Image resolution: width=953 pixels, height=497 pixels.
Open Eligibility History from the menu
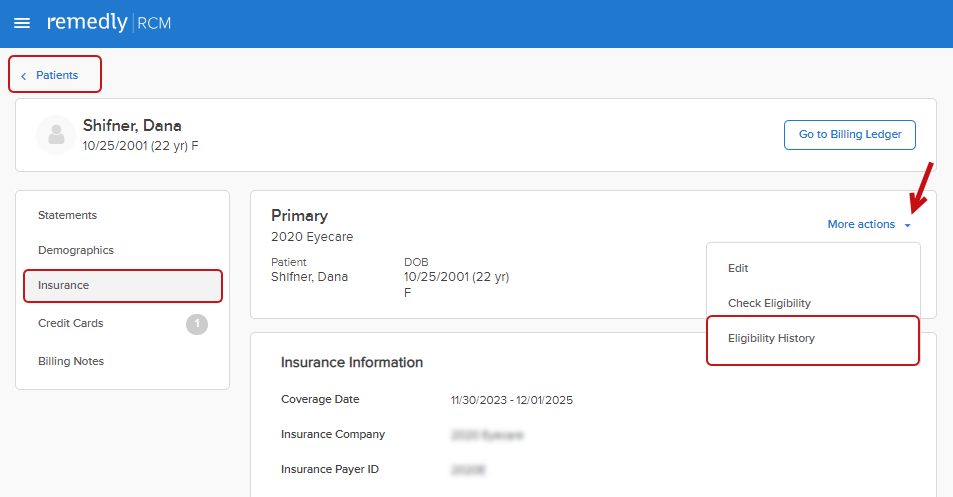coord(771,338)
